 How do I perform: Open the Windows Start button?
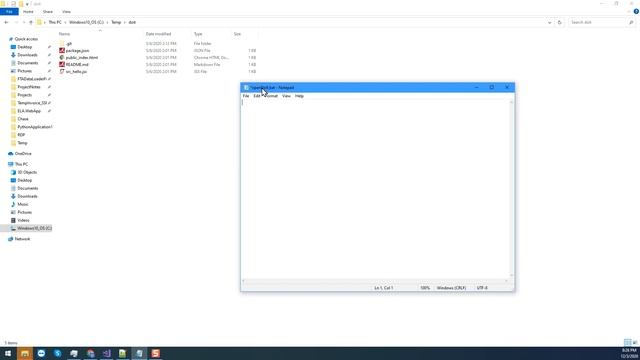coord(8,353)
